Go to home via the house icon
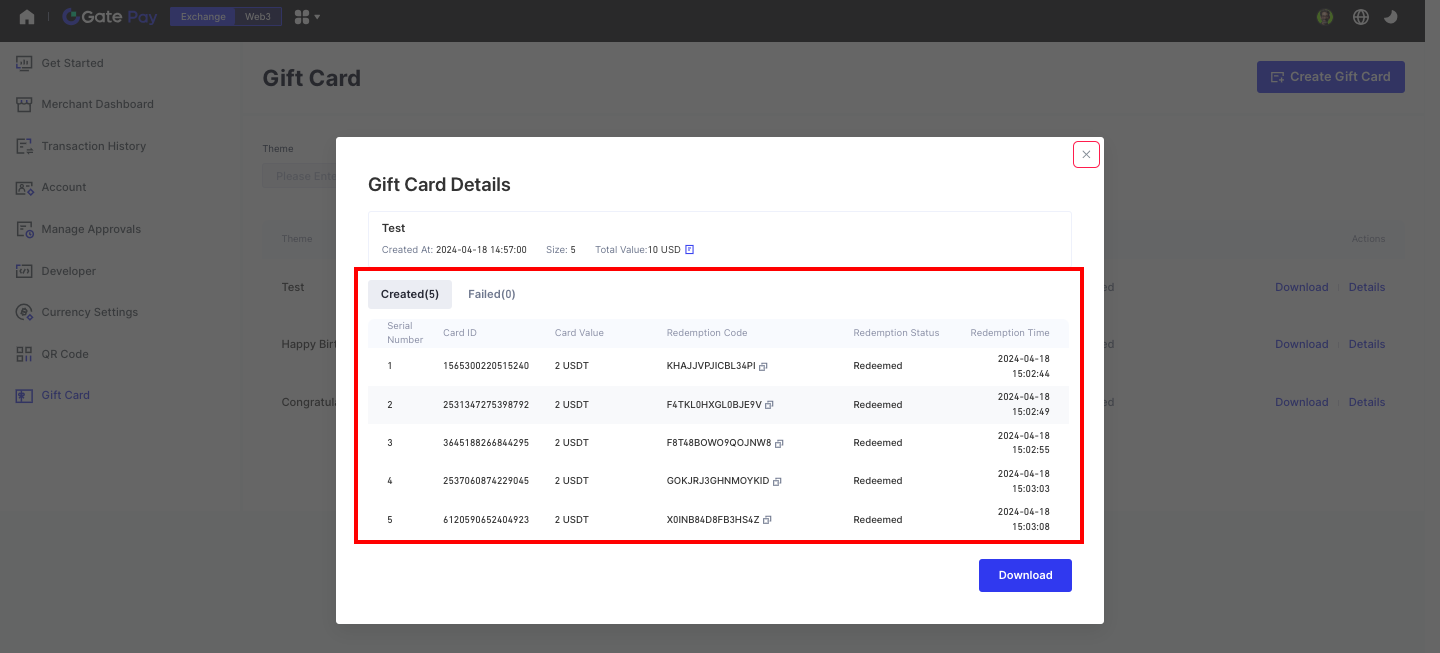The width and height of the screenshot is (1440, 653). coord(27,17)
